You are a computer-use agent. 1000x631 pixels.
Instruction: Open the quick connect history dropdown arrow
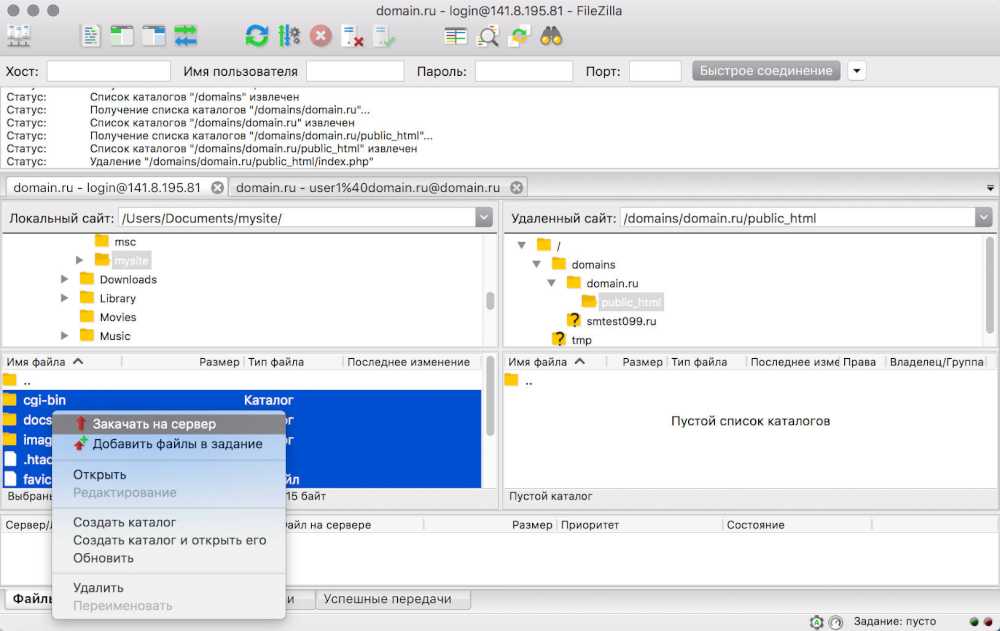(857, 71)
